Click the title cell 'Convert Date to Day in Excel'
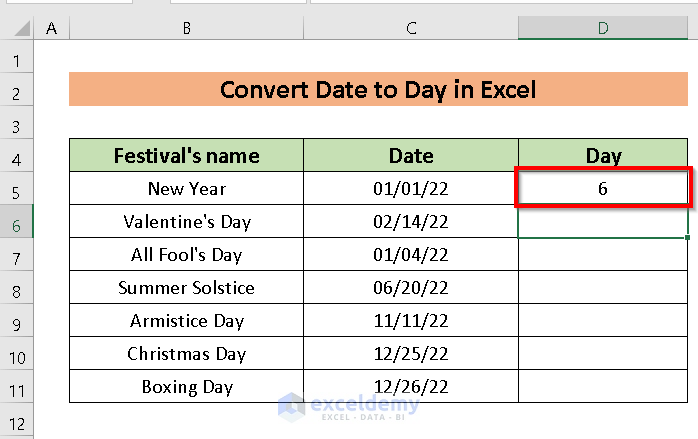The image size is (698, 439). (x=378, y=90)
